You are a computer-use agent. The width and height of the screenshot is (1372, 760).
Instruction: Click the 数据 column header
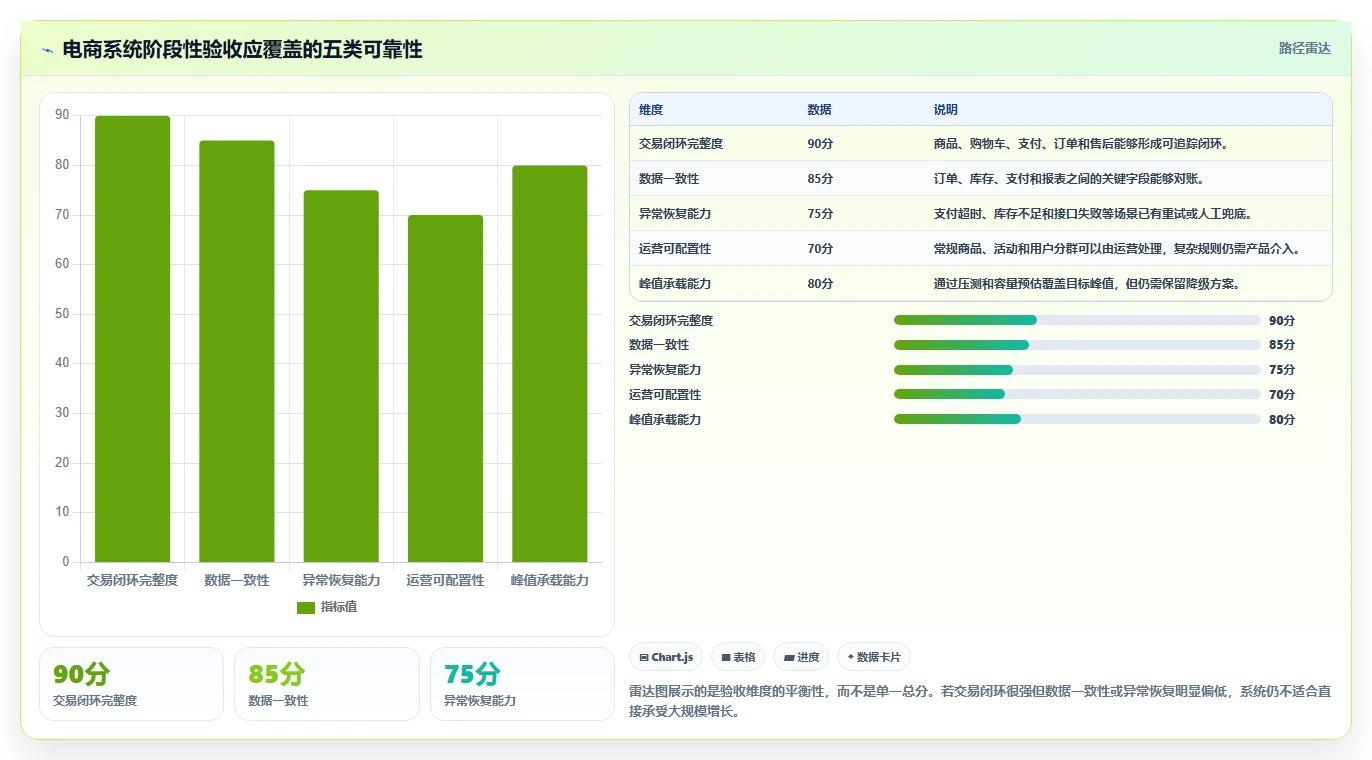pyautogui.click(x=819, y=110)
